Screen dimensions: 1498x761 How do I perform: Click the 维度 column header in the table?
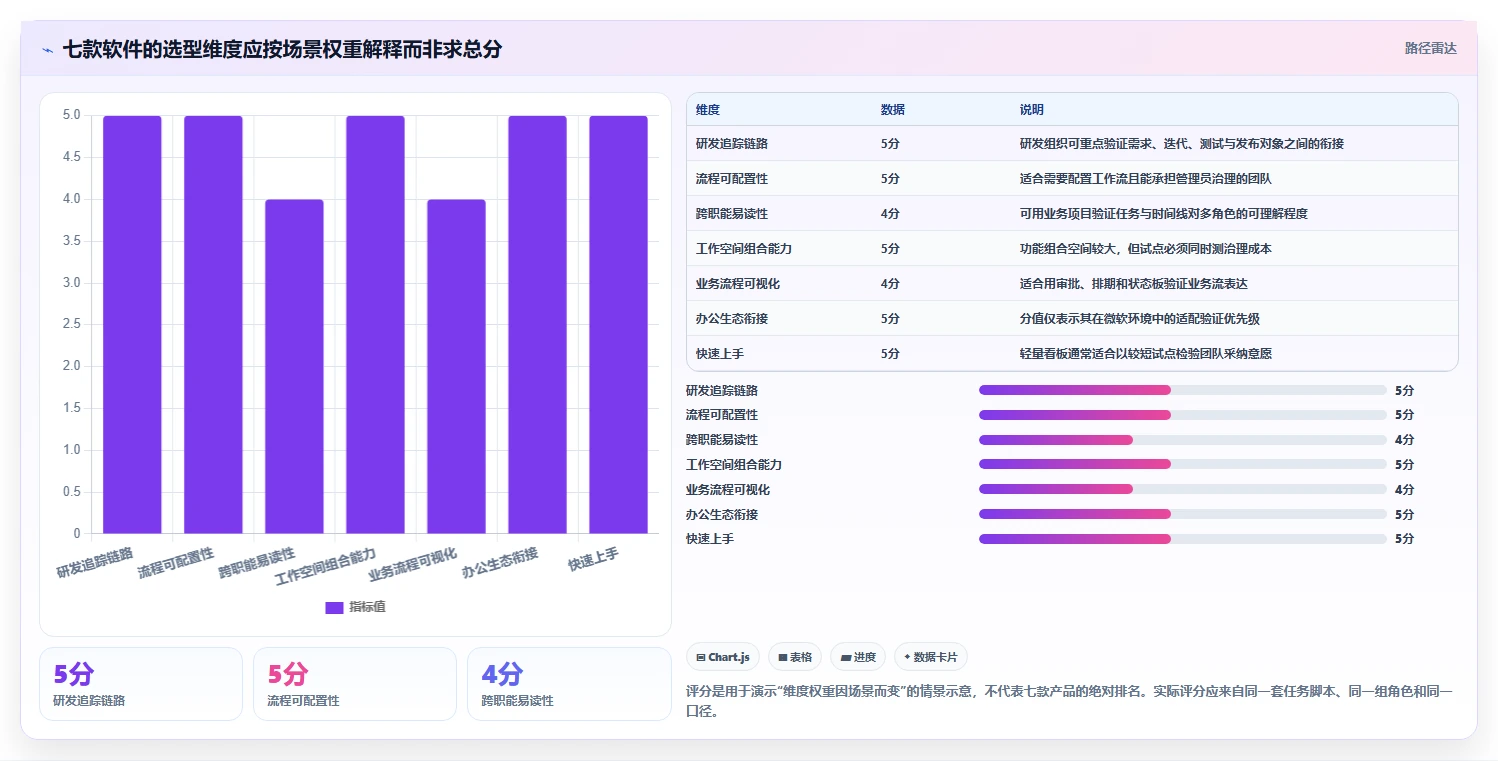708,109
